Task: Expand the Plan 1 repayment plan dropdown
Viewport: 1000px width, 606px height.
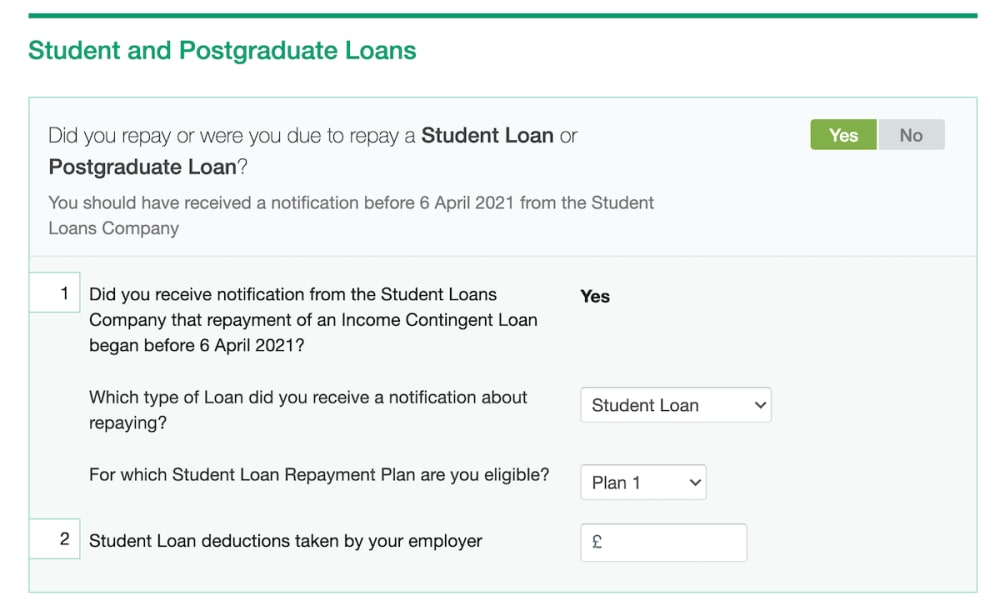Action: tap(642, 482)
